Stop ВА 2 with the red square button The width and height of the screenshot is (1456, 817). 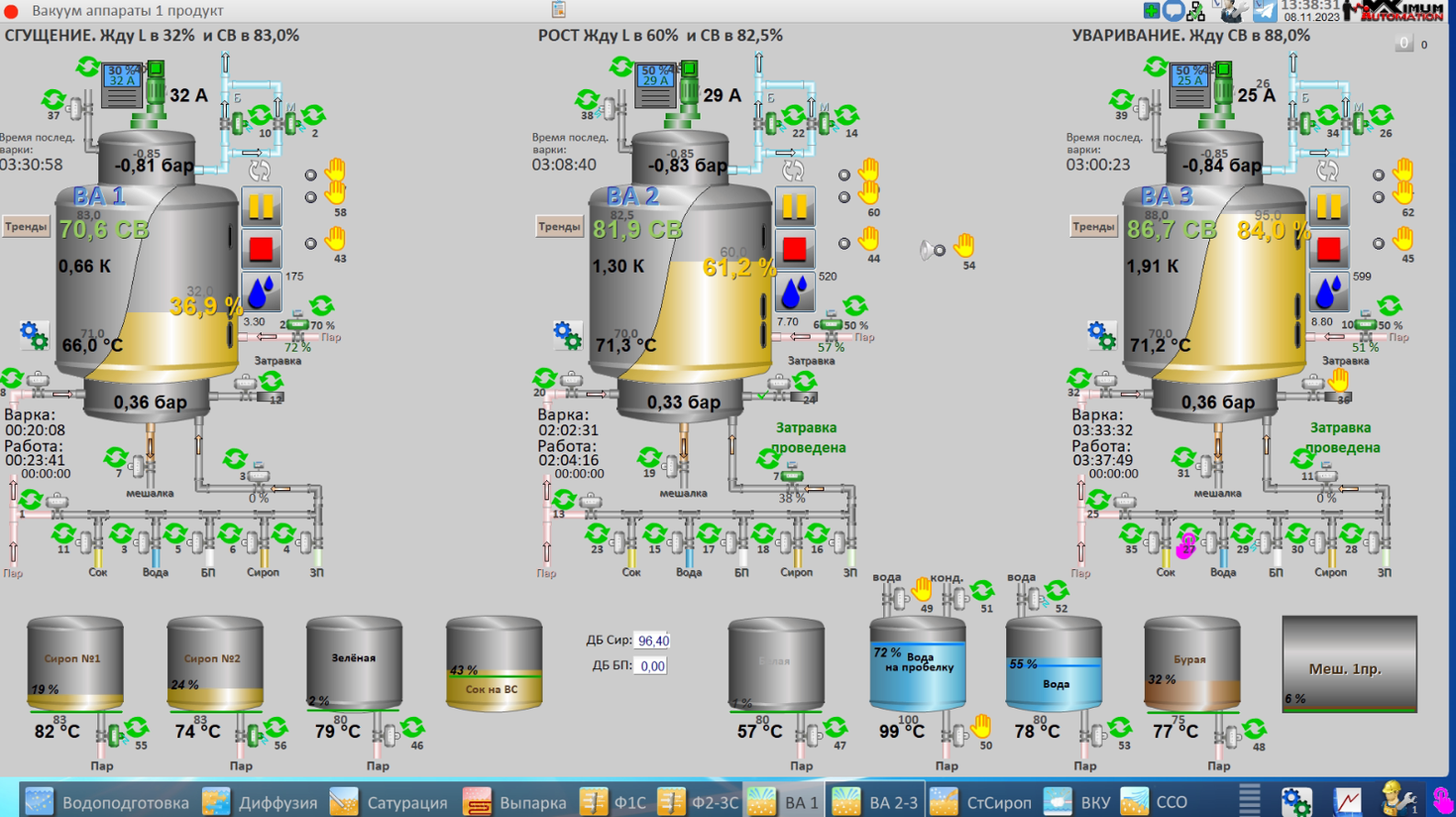(794, 249)
